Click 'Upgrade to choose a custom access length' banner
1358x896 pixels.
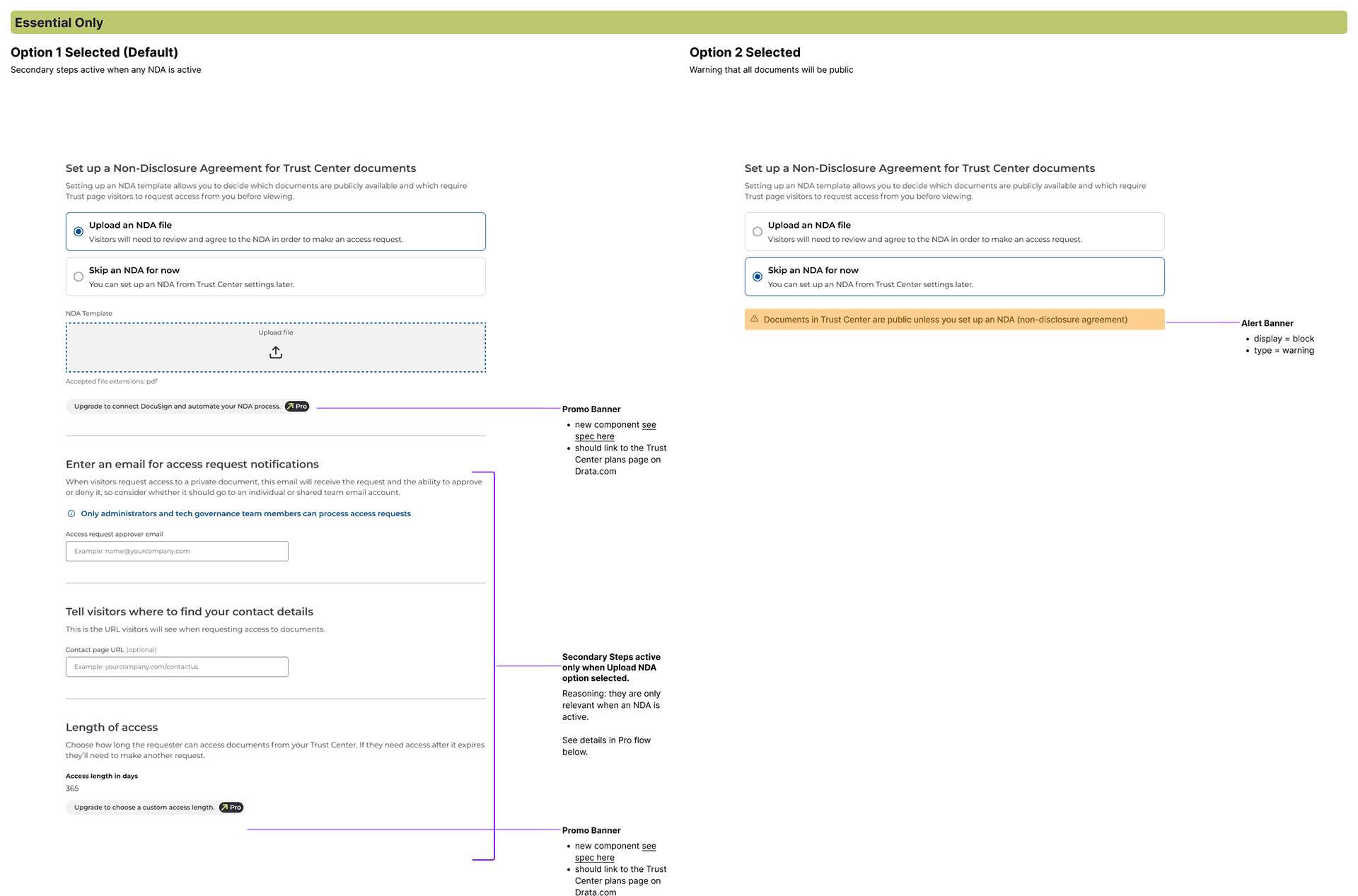(x=156, y=808)
